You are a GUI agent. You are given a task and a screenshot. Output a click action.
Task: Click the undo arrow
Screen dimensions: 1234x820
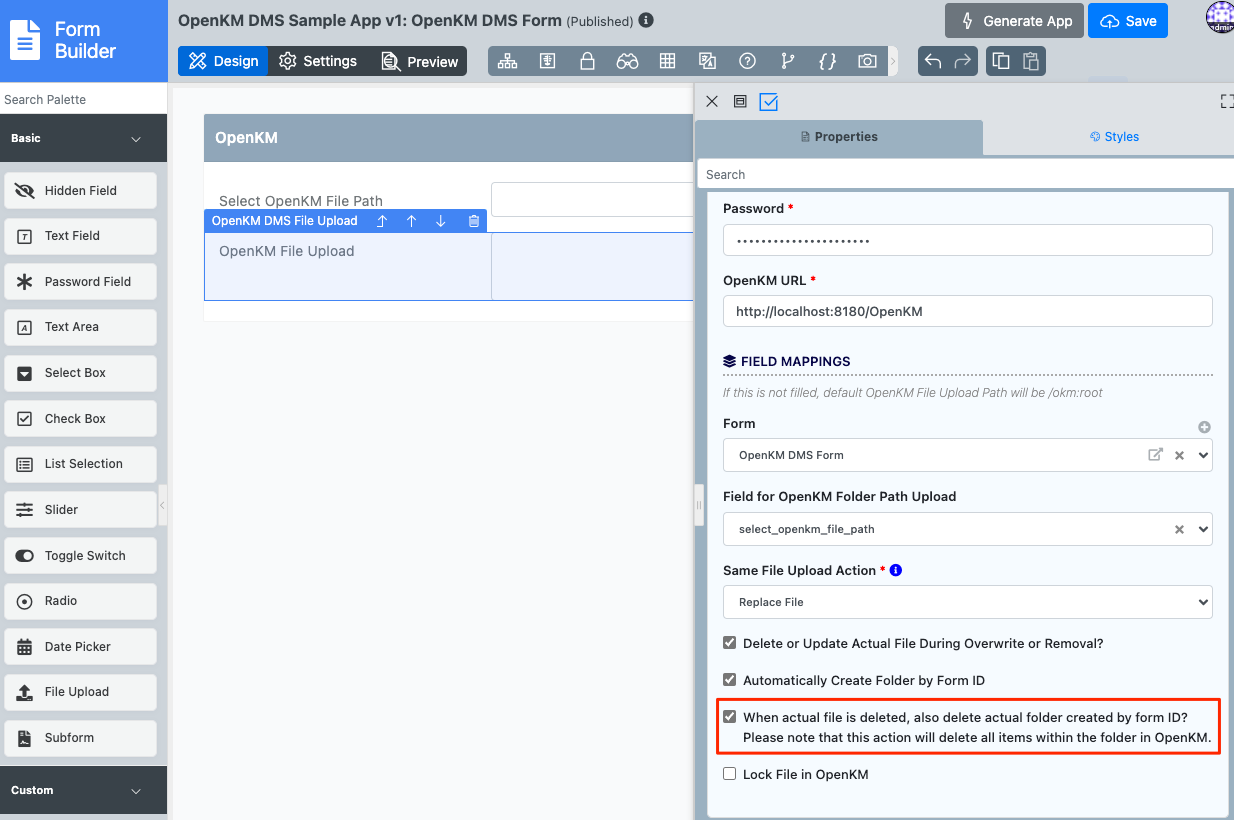[933, 61]
